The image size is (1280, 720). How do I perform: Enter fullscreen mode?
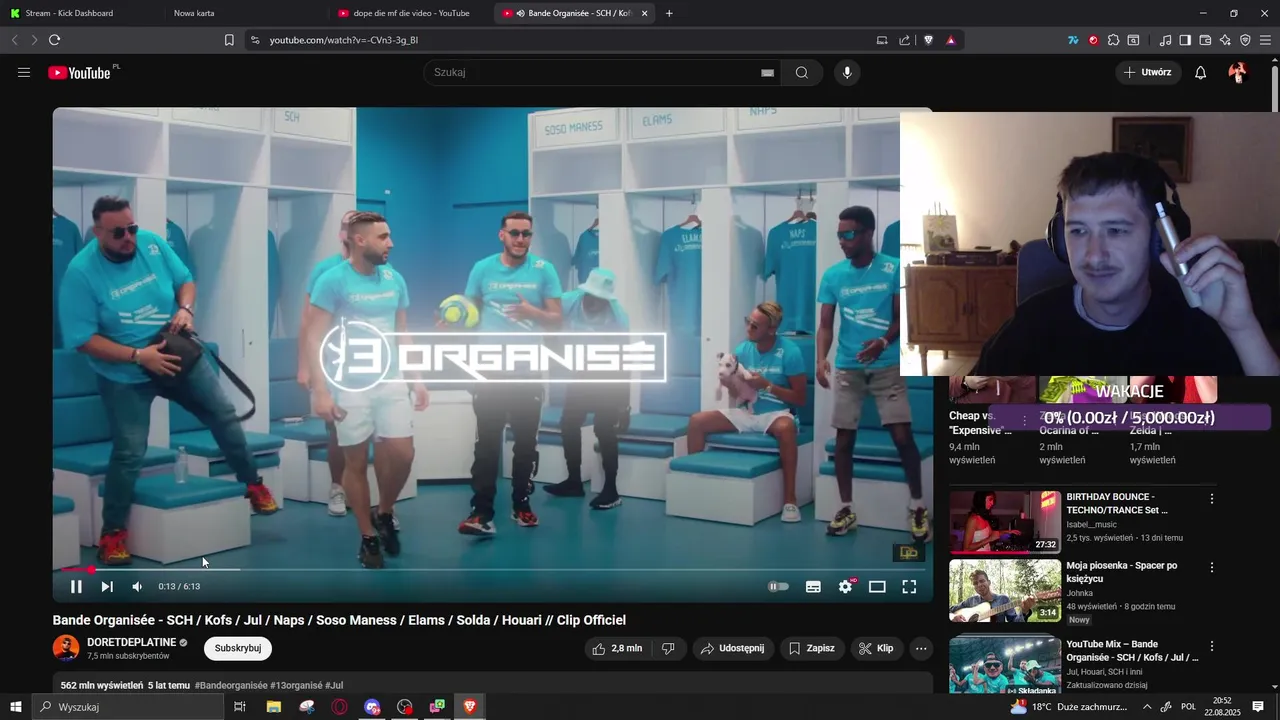click(x=909, y=587)
